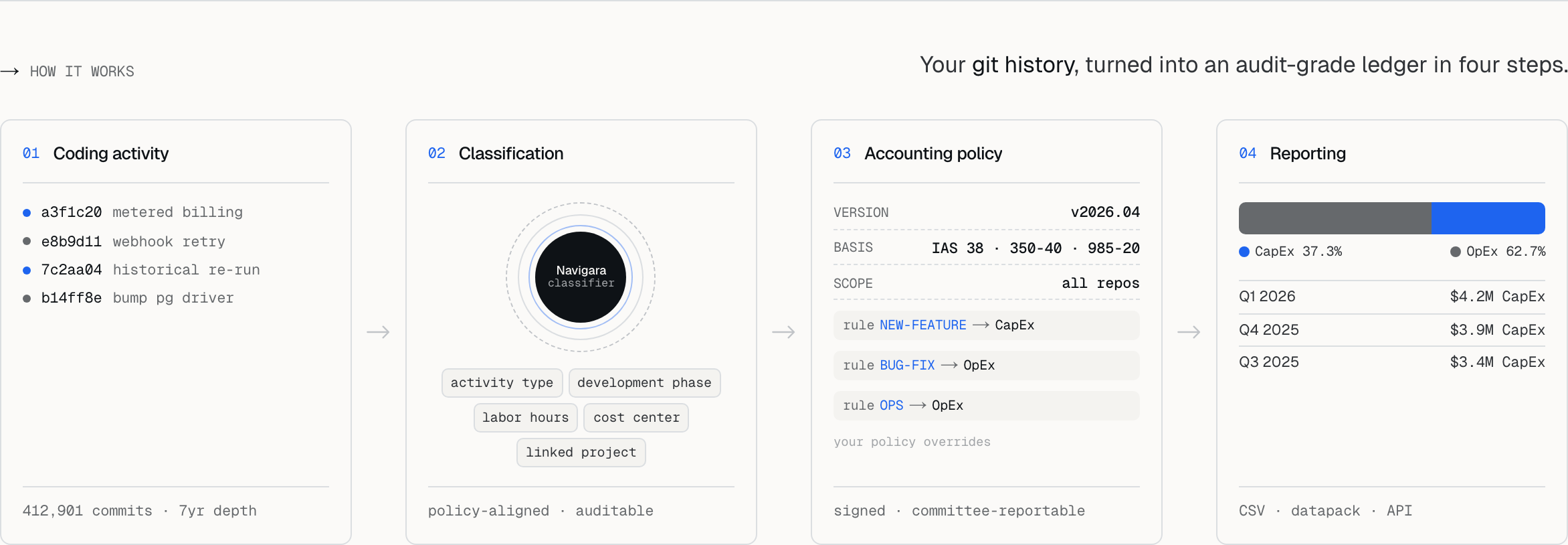1568x545 pixels.
Task: Click the rule OPS to OpEx row
Action: (x=986, y=406)
